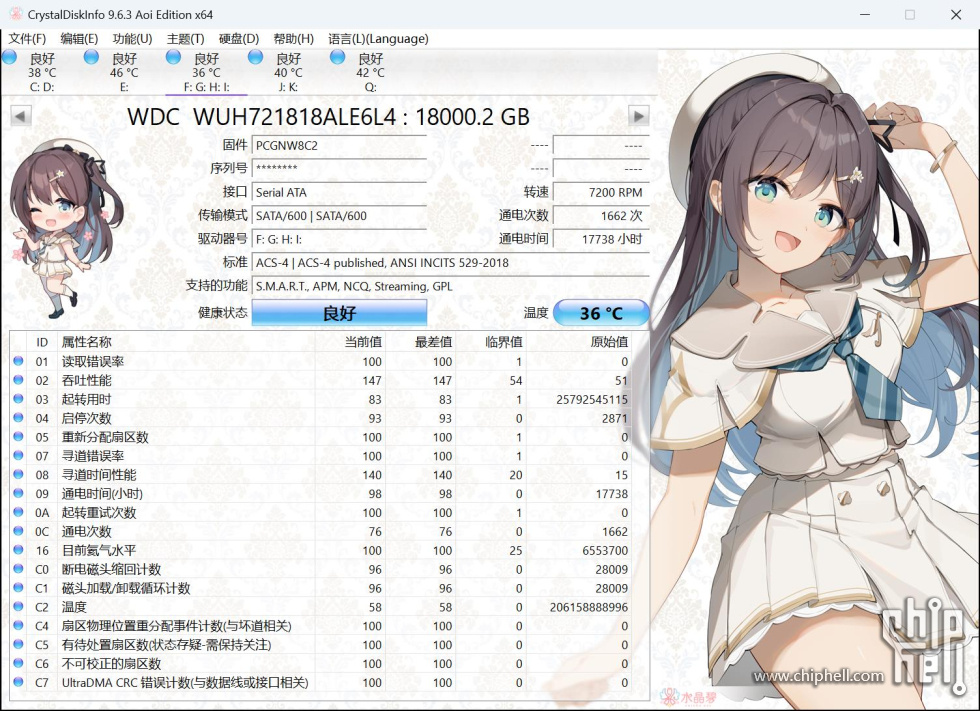980x711 pixels.
Task: Click the SATA/600 transfer mode field
Action: tap(339, 216)
